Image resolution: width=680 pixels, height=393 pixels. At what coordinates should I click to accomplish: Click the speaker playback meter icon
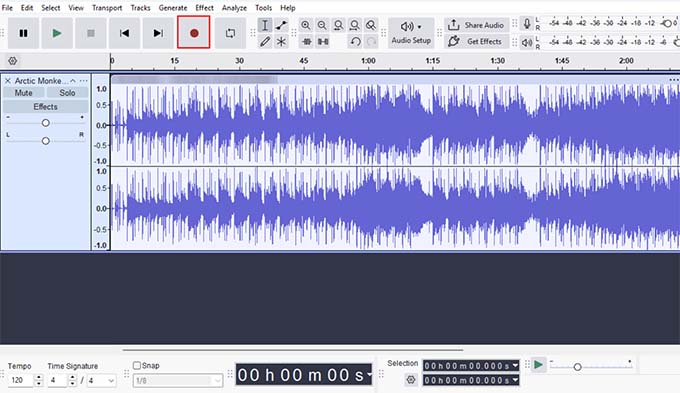pos(527,42)
